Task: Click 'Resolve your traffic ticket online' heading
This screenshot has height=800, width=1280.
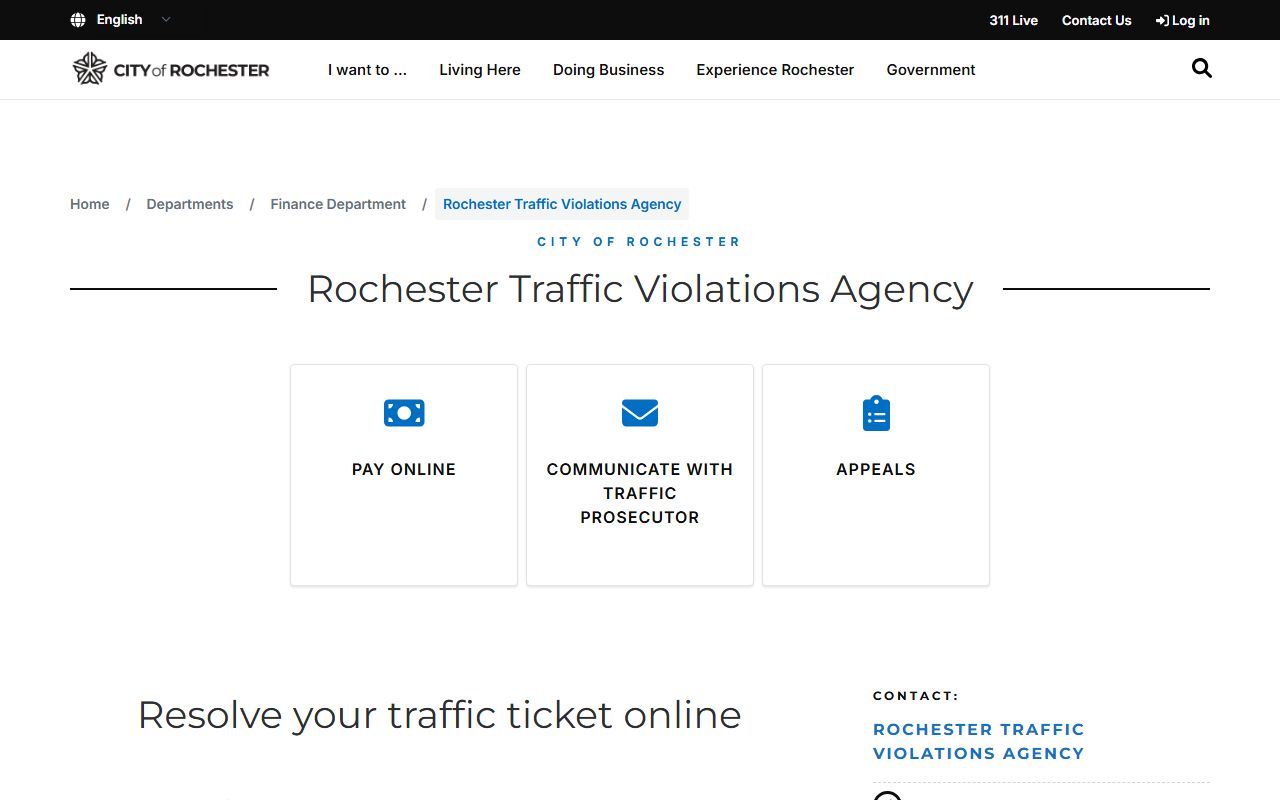Action: 439,715
